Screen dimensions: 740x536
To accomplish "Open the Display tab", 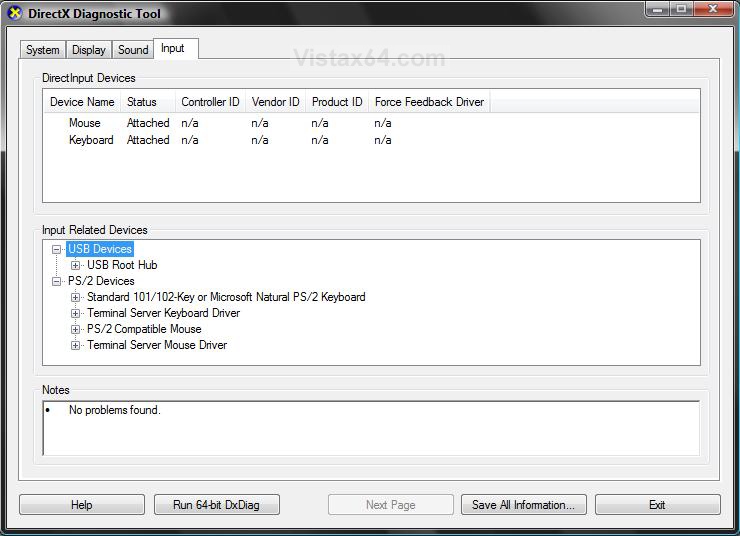I will click(89, 50).
